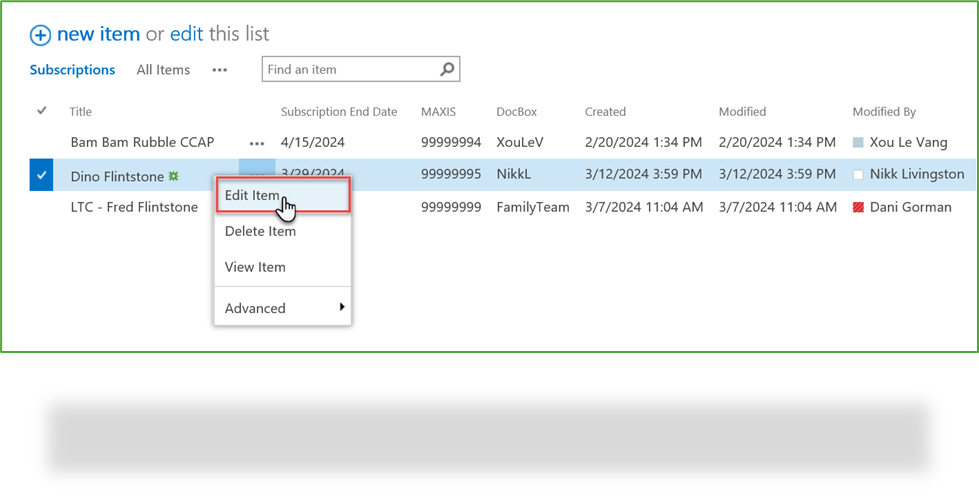This screenshot has width=979, height=497.
Task: Click the edit this list link
Action: (187, 34)
